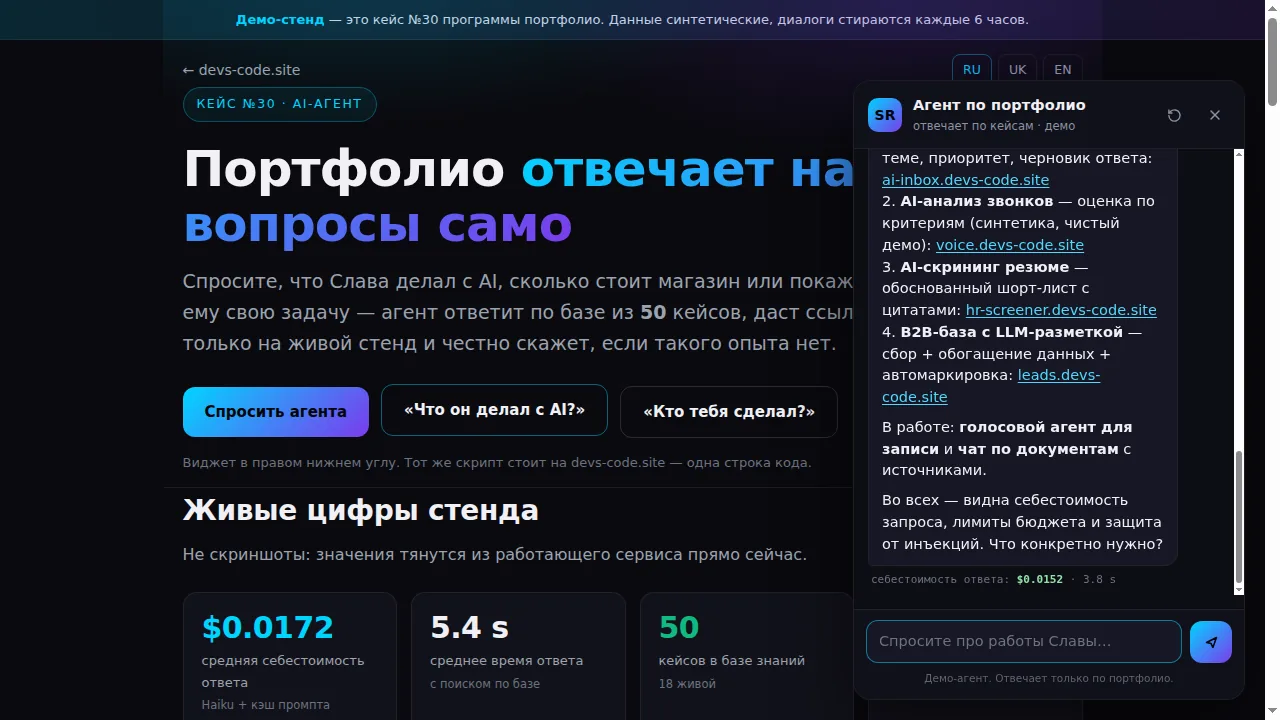Click the «AI-анализ звонков» list item title
The height and width of the screenshot is (720, 1280).
tap(977, 201)
